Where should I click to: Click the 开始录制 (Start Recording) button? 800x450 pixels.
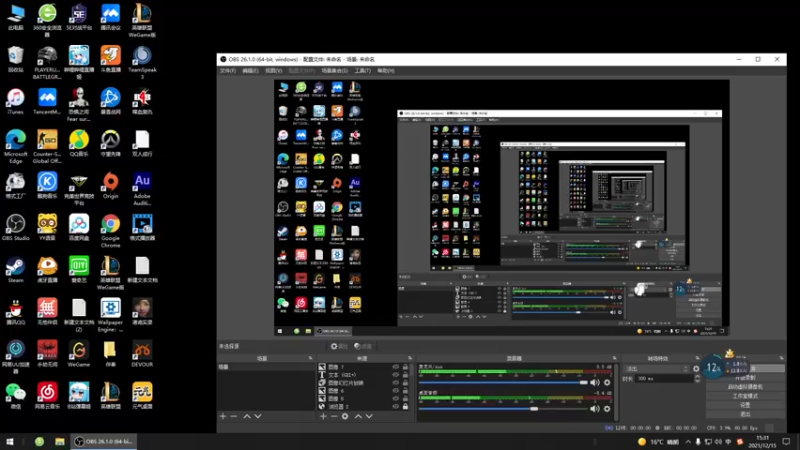pos(745,378)
